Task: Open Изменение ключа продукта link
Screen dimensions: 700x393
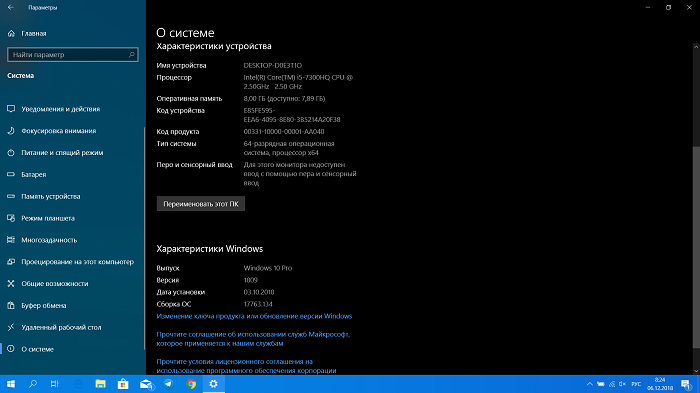Action: point(254,316)
